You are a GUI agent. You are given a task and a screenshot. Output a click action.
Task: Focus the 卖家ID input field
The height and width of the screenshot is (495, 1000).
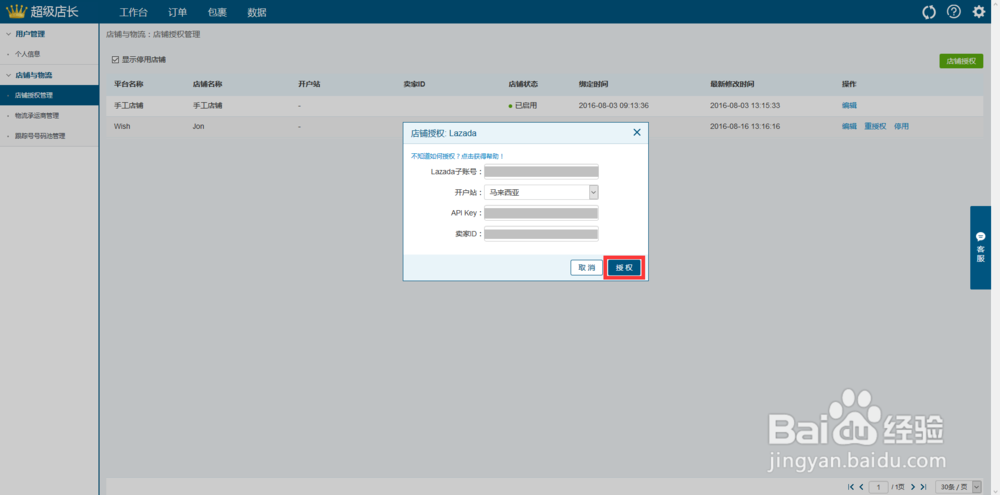541,234
